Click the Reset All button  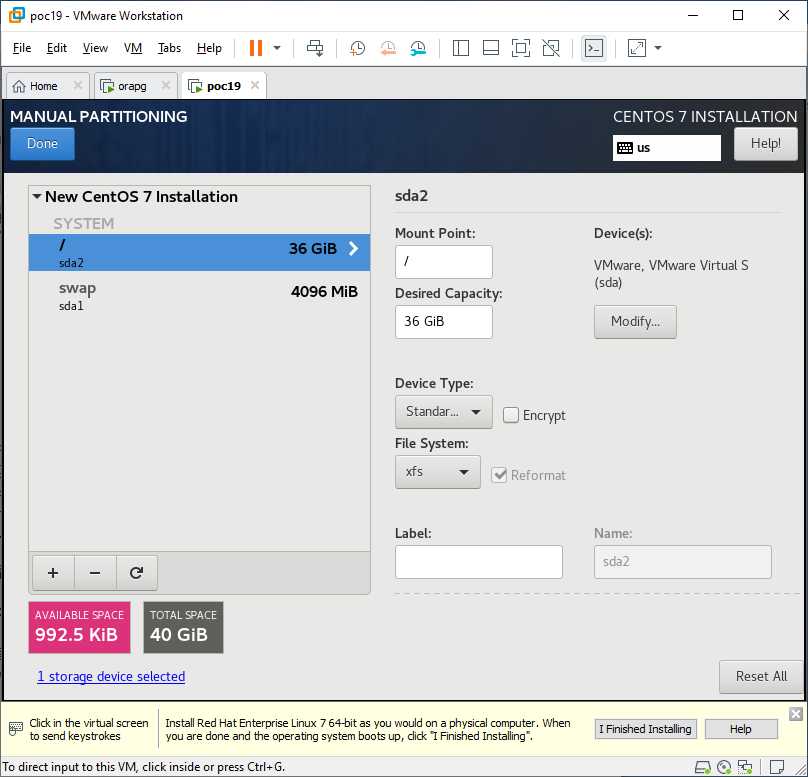point(761,677)
